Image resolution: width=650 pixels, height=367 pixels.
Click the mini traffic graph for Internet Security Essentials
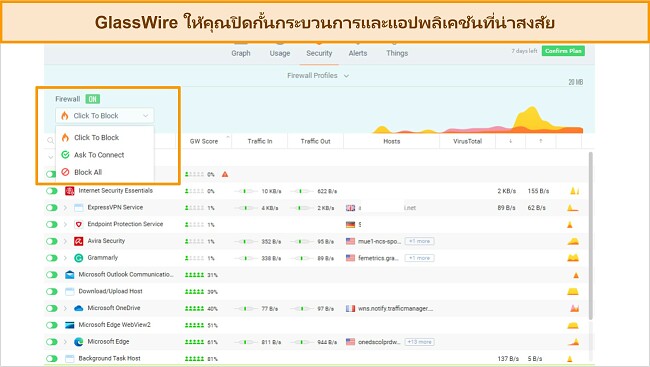point(574,191)
